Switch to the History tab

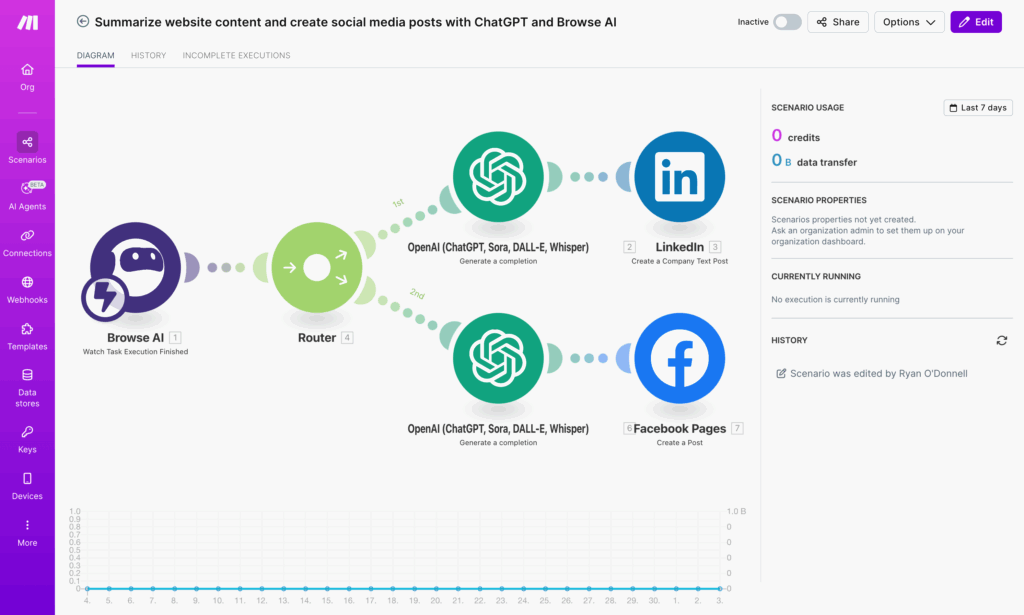148,55
